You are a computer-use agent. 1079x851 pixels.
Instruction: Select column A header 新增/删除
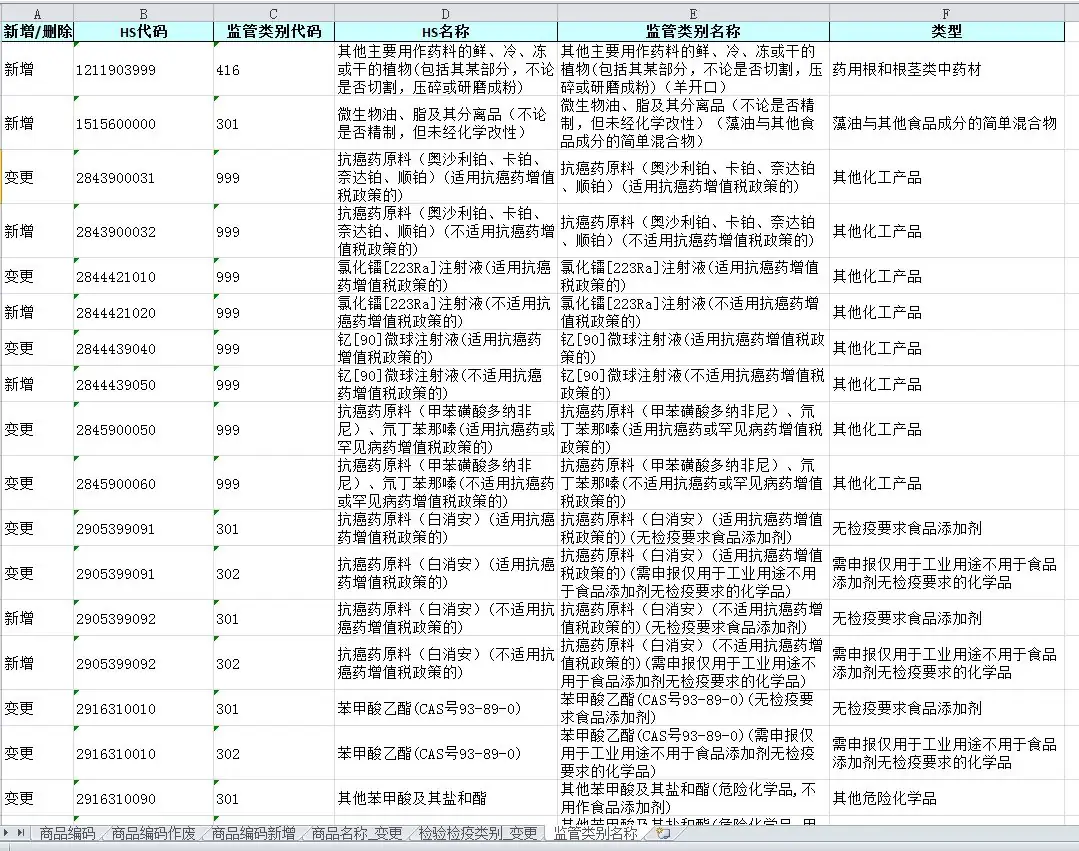pos(37,30)
